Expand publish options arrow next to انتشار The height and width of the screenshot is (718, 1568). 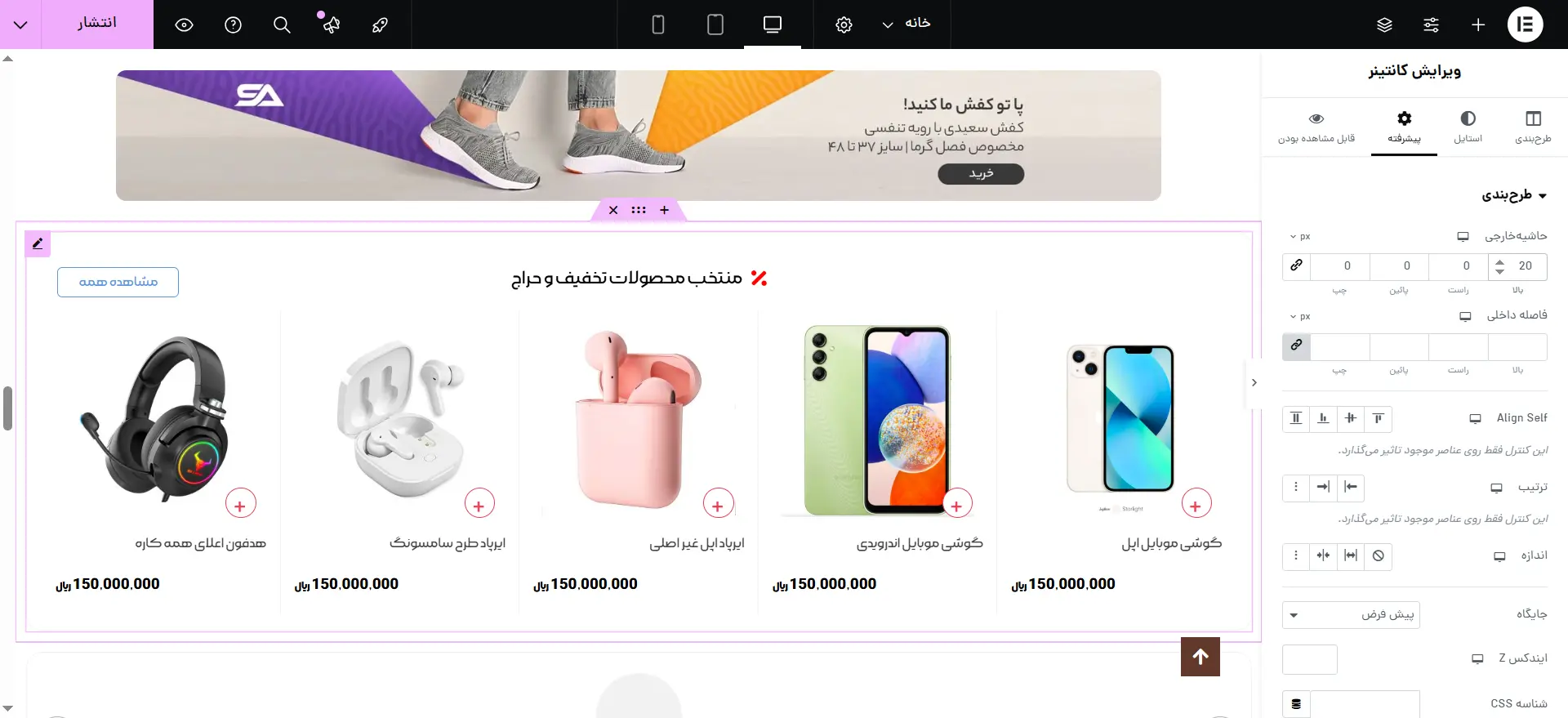20,25
